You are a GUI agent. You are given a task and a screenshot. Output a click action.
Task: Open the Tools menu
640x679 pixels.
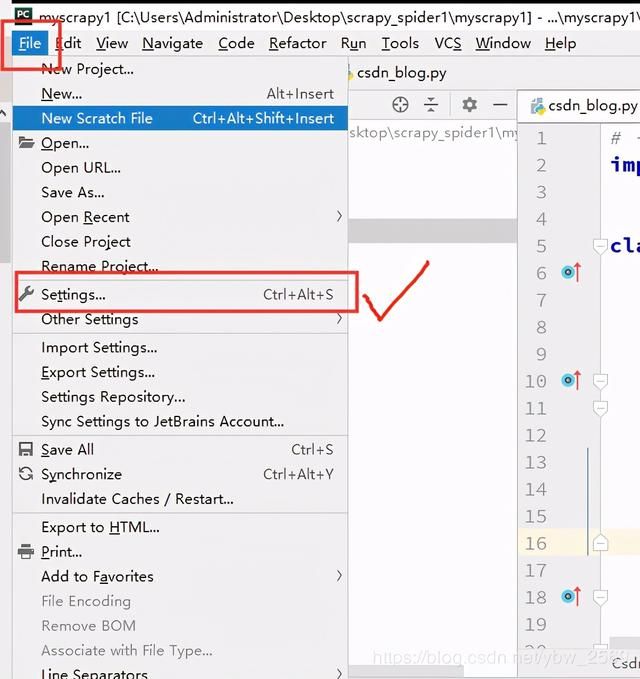(x=400, y=43)
